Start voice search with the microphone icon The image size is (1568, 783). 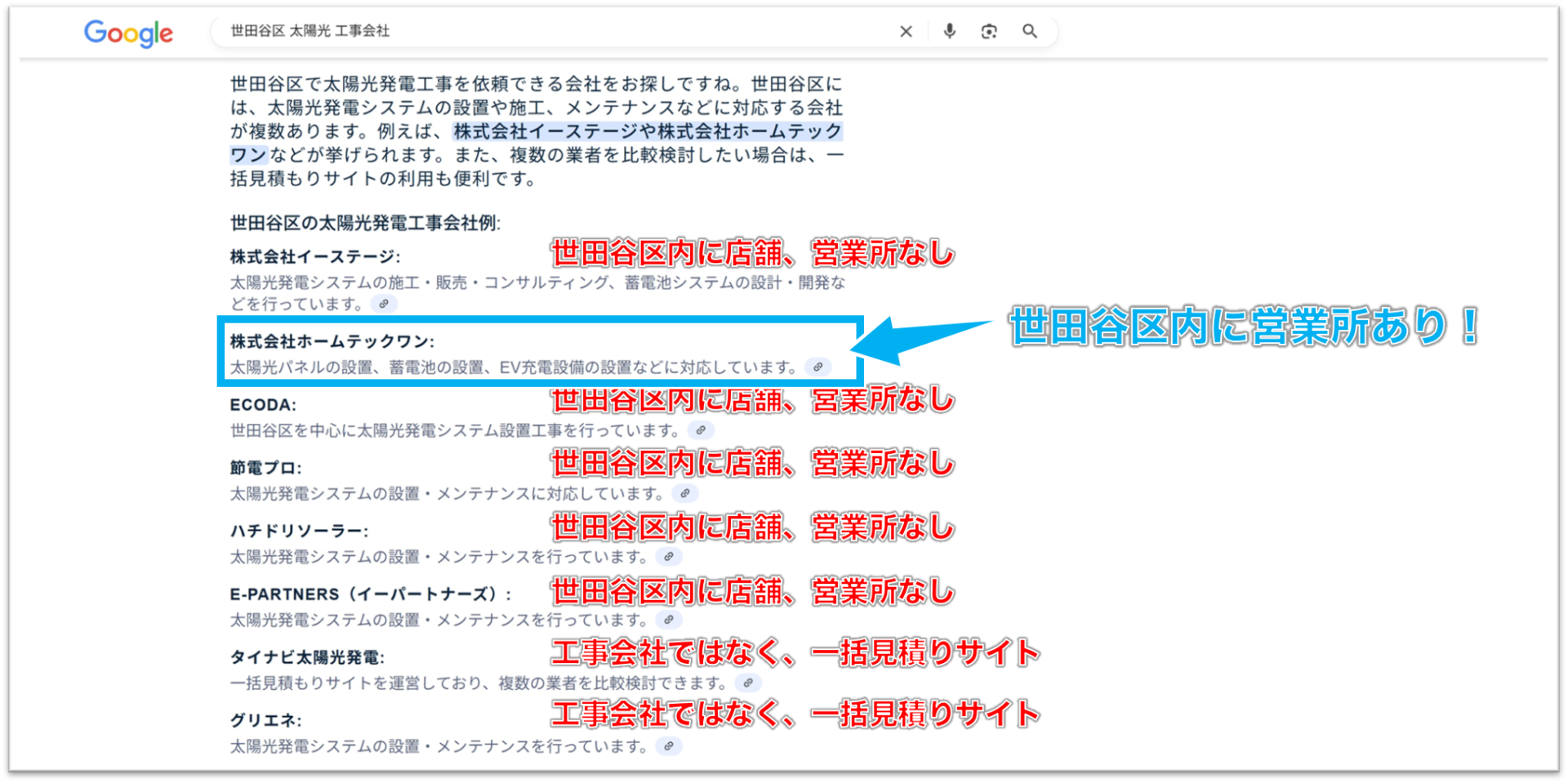tap(949, 31)
